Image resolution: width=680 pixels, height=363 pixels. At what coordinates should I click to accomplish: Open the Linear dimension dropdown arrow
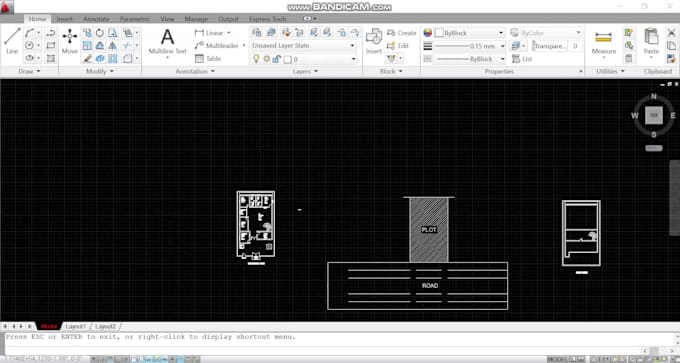(x=229, y=33)
